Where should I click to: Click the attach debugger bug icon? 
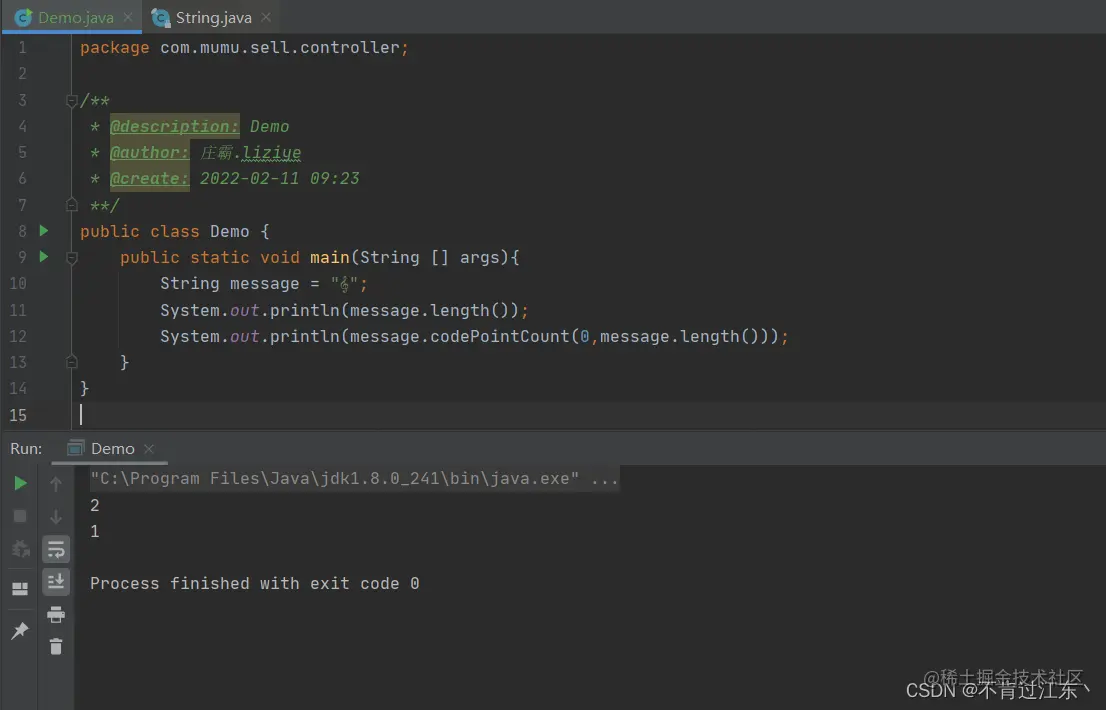[20, 549]
